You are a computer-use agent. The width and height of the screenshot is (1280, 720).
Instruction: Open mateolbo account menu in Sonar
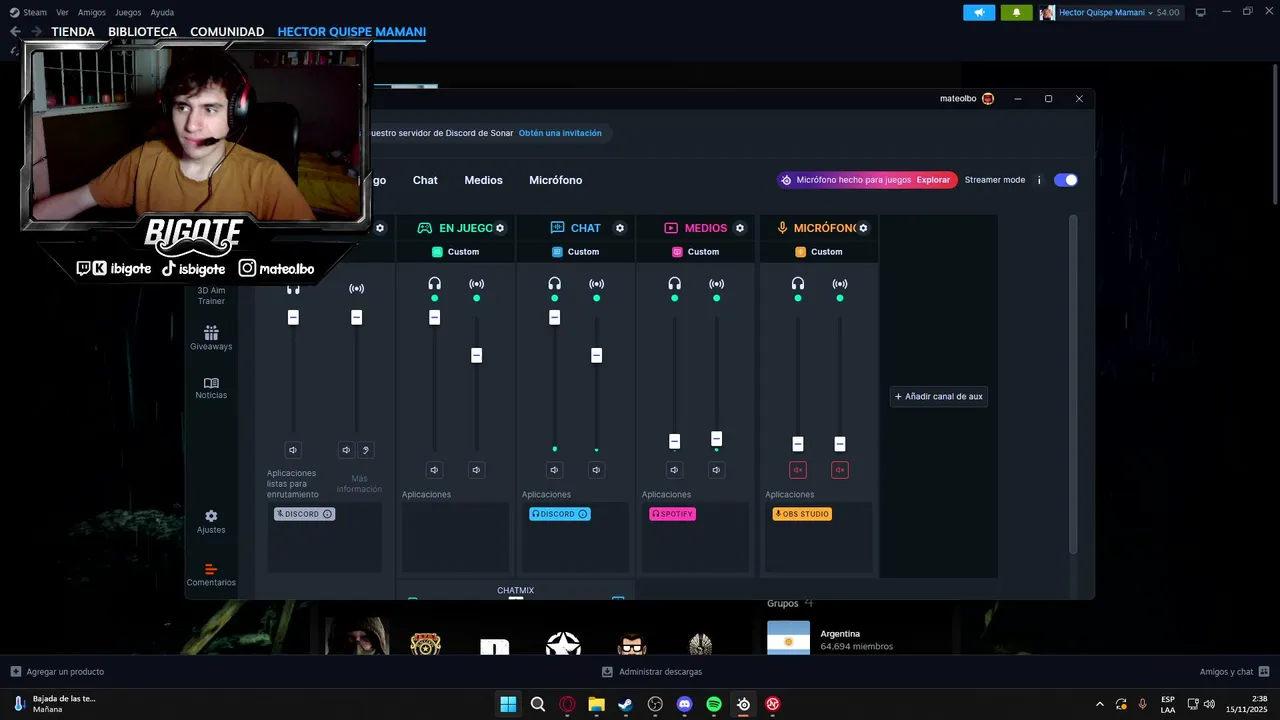click(x=967, y=99)
